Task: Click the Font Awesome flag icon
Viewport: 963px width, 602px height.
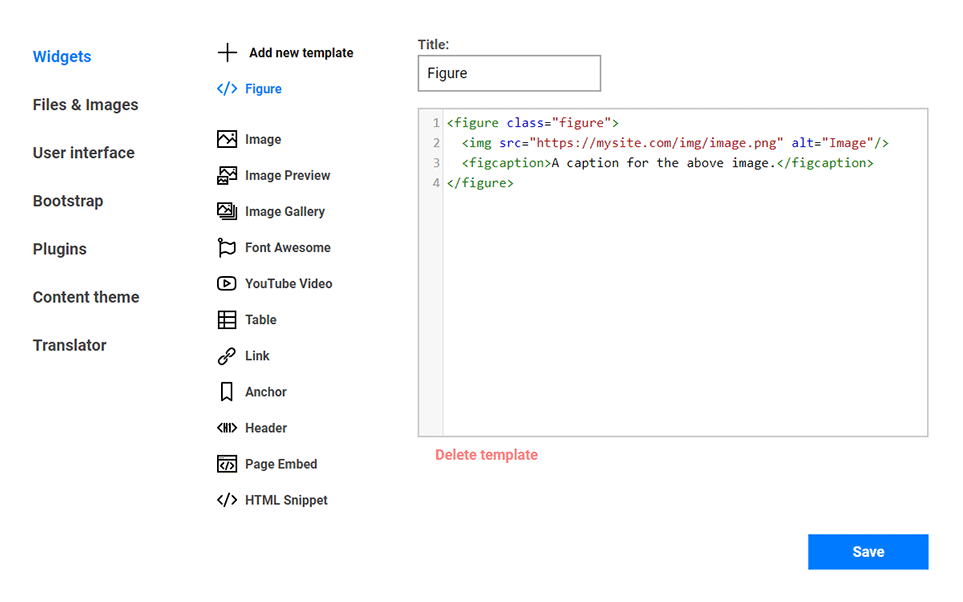Action: (x=227, y=248)
